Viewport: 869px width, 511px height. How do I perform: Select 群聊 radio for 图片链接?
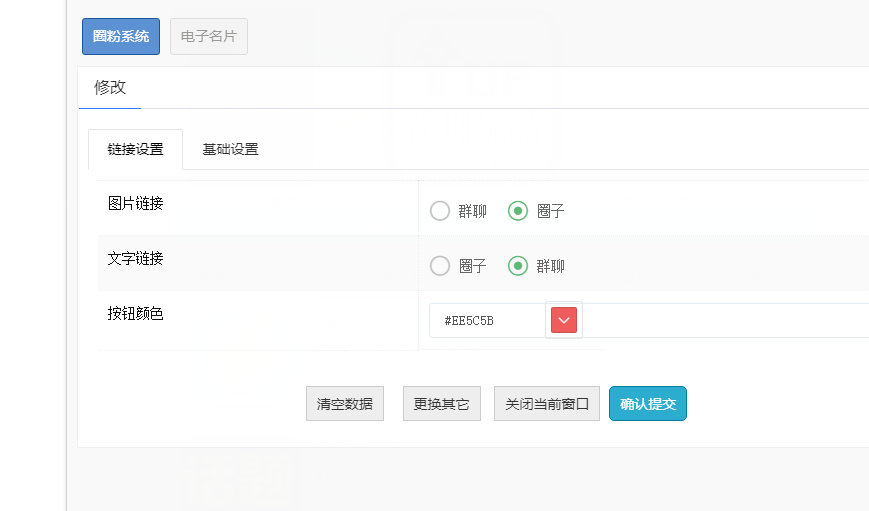[440, 211]
